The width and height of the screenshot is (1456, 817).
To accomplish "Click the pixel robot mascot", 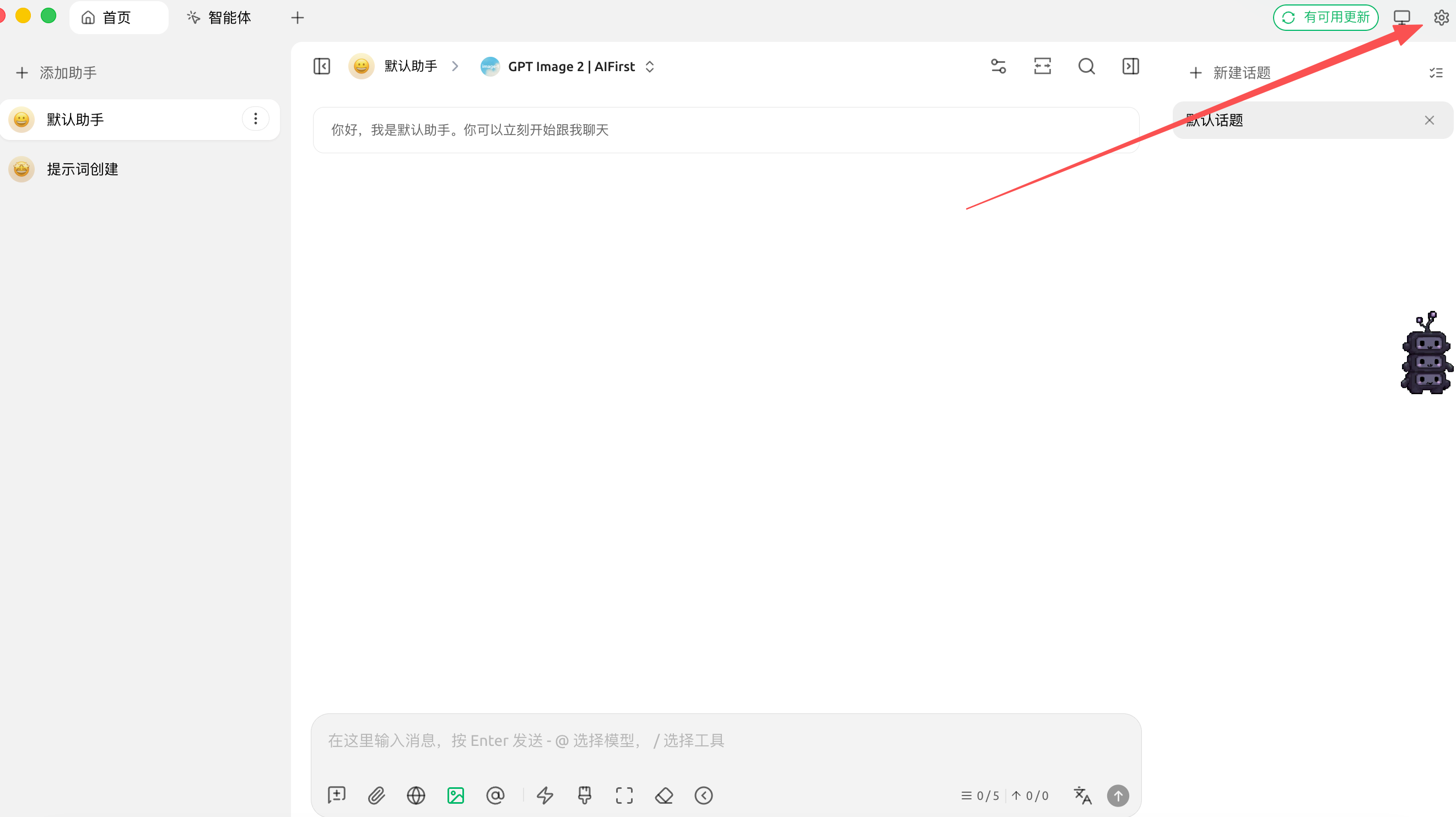I will (1426, 353).
